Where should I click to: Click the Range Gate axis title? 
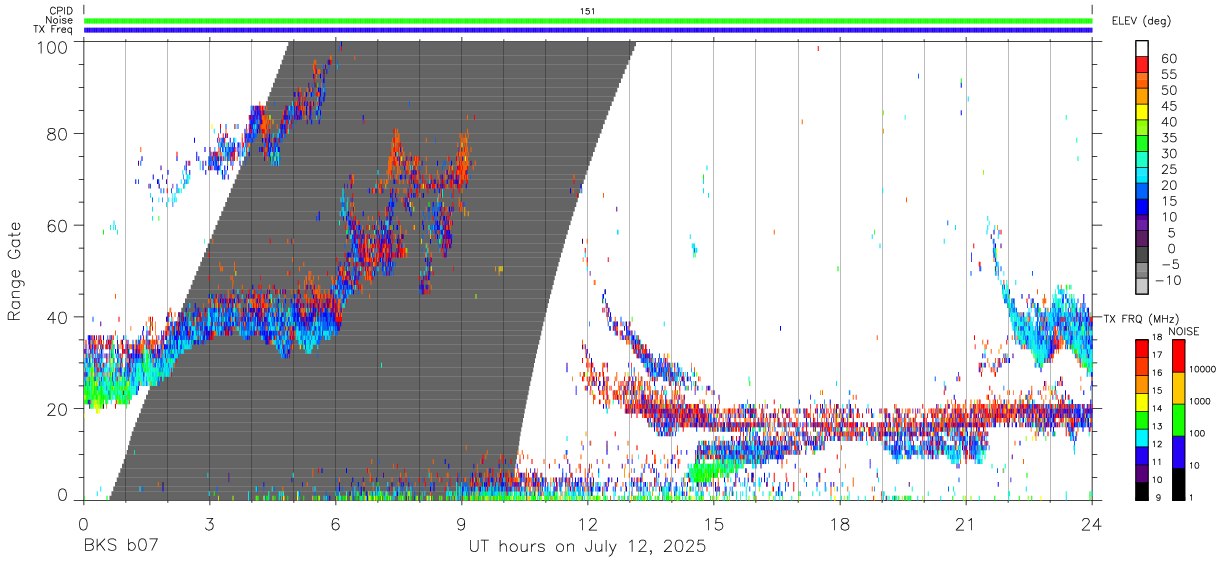click(15, 271)
